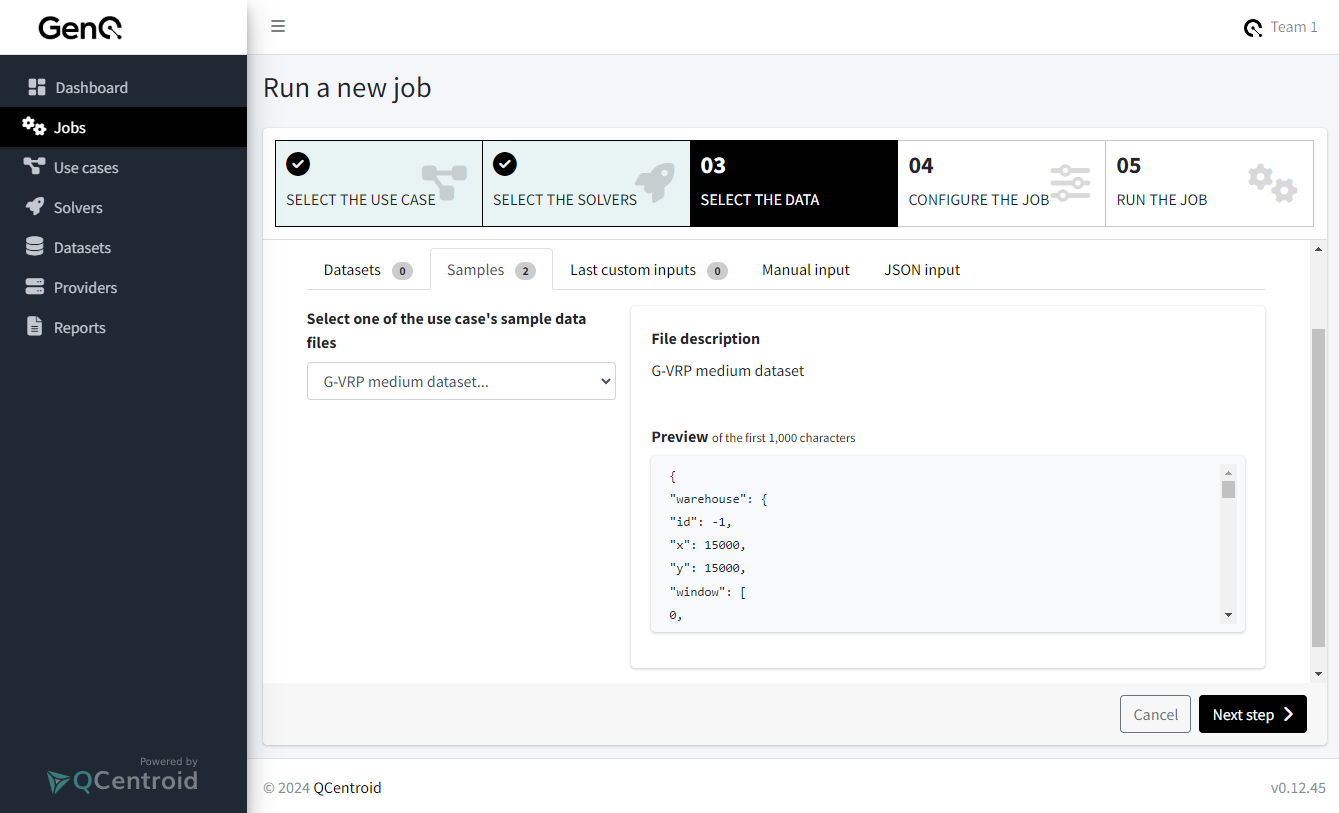Open the sample data file dropdown
This screenshot has width=1339, height=813.
coord(461,381)
